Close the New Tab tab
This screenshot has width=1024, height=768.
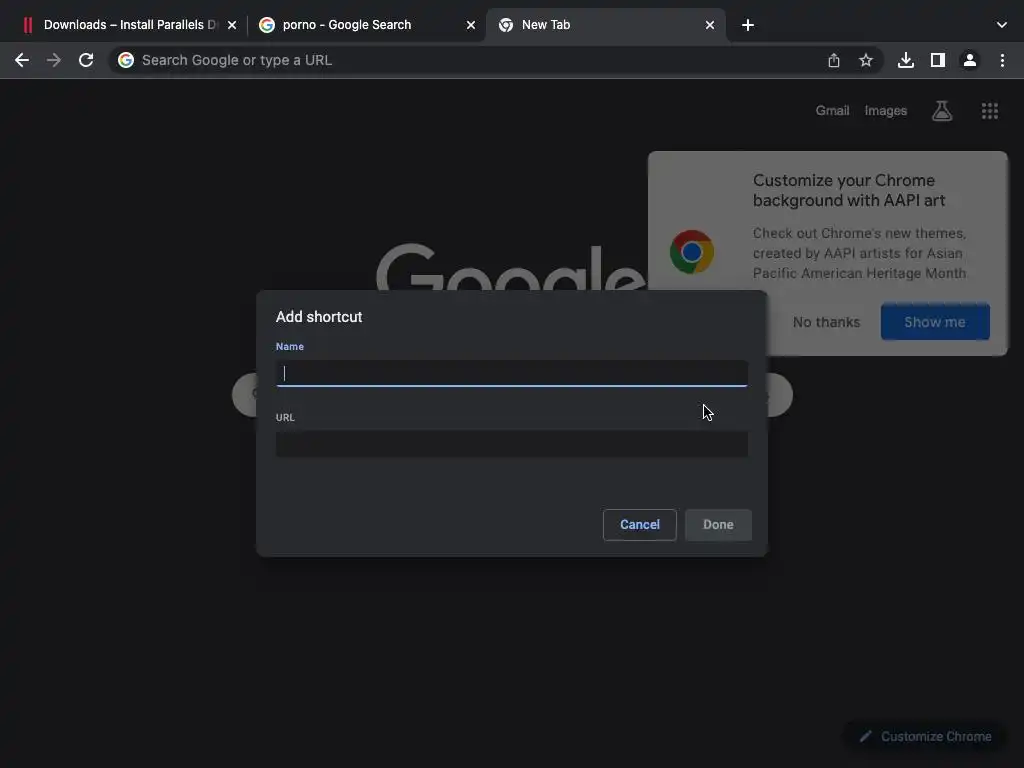tap(710, 25)
